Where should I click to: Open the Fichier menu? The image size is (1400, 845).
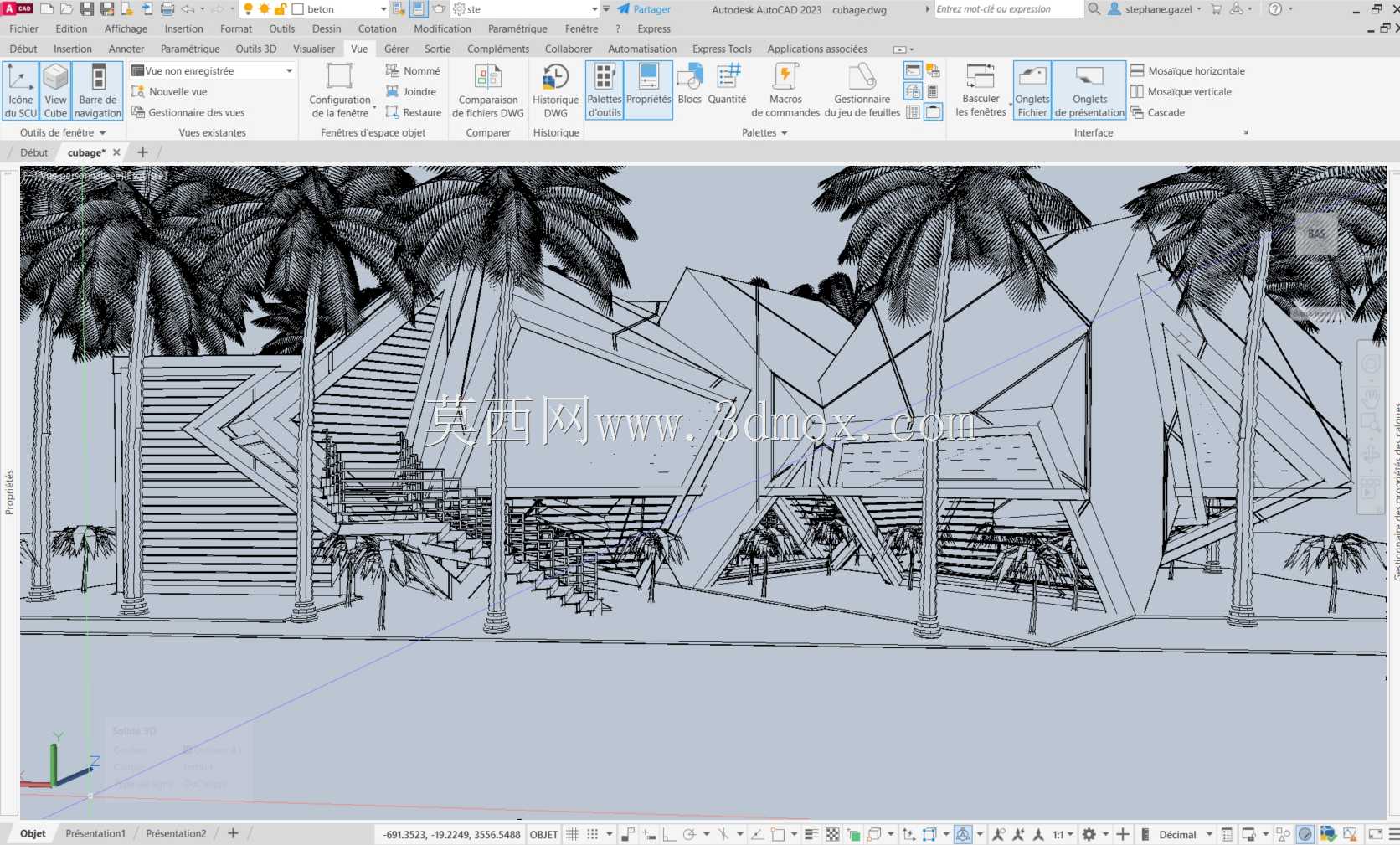coord(24,28)
